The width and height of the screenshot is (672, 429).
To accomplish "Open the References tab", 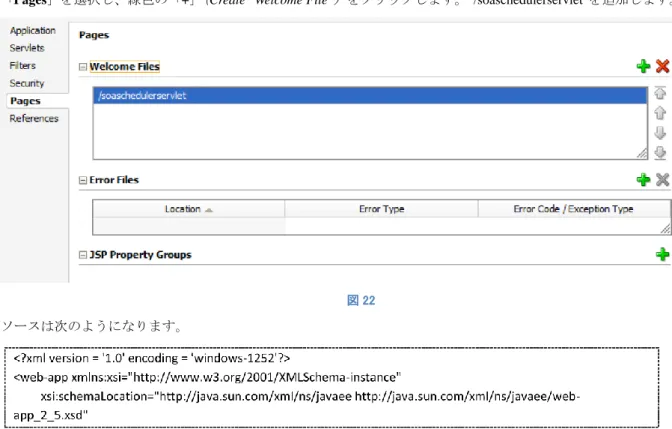I will point(34,119).
